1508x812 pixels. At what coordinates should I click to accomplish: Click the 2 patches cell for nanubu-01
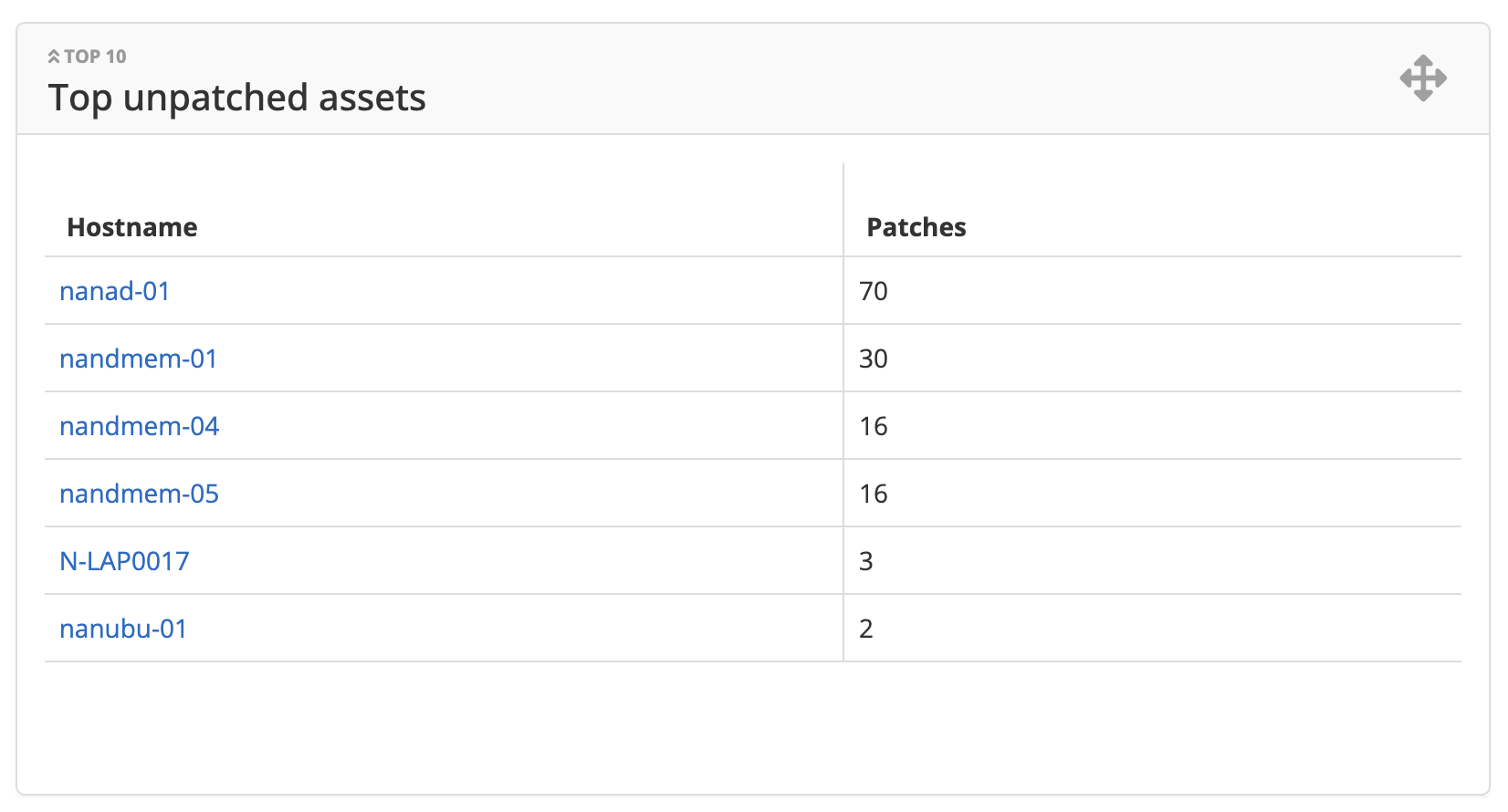point(866,629)
